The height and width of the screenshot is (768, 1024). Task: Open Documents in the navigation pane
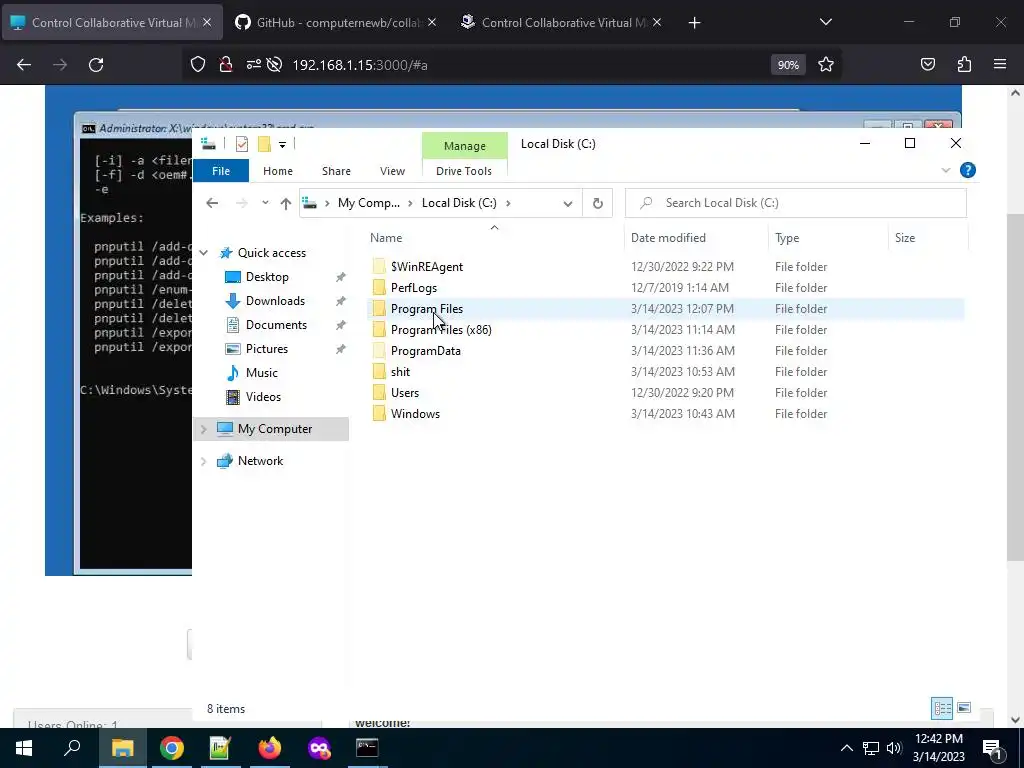pyautogui.click(x=276, y=325)
